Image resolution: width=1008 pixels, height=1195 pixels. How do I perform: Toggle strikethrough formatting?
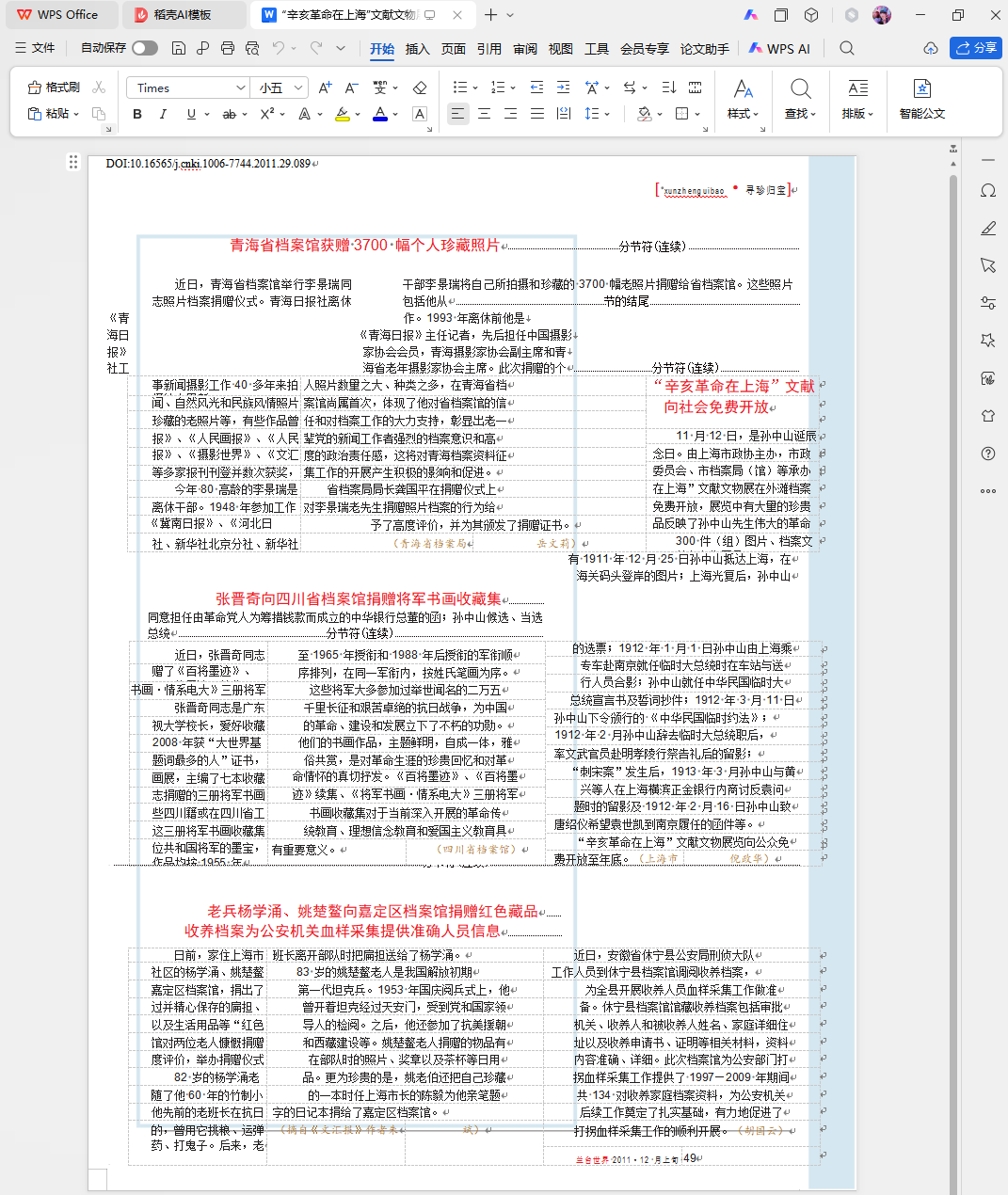[229, 114]
